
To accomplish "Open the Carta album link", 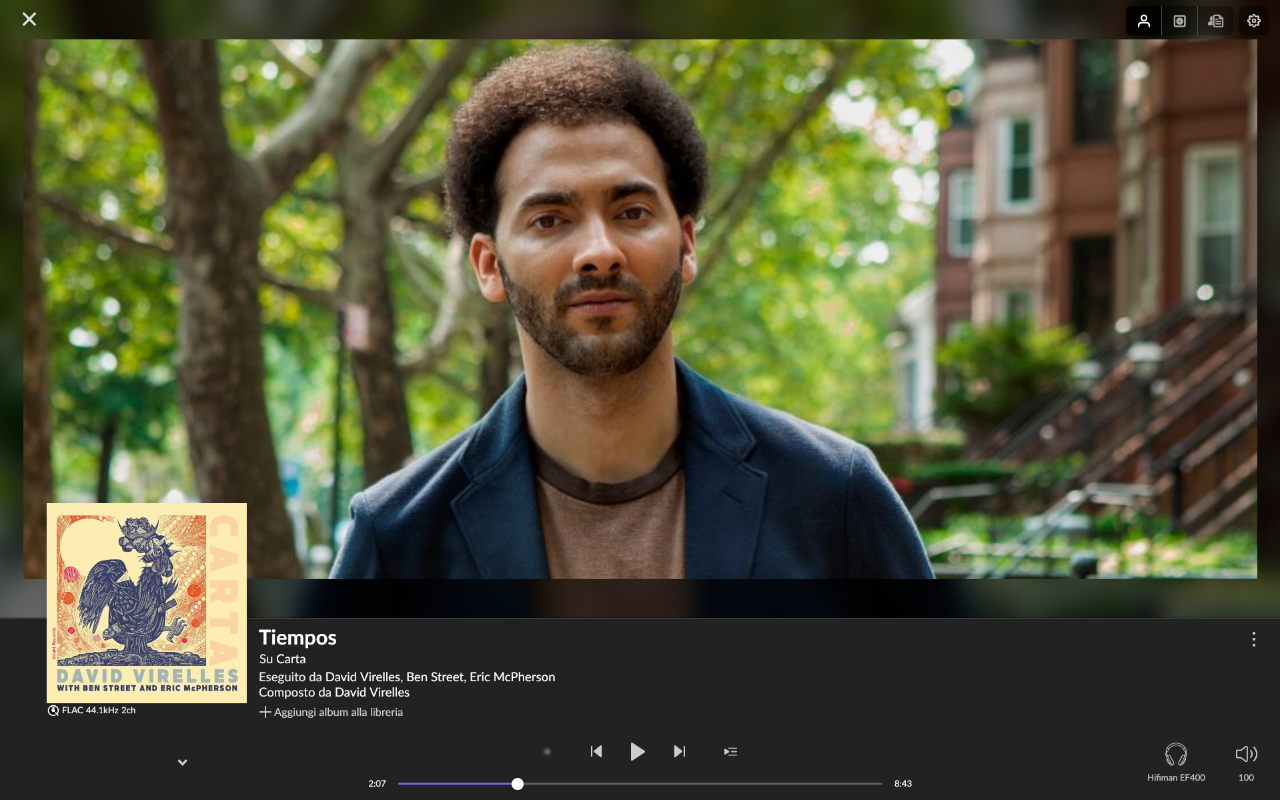I will 291,659.
